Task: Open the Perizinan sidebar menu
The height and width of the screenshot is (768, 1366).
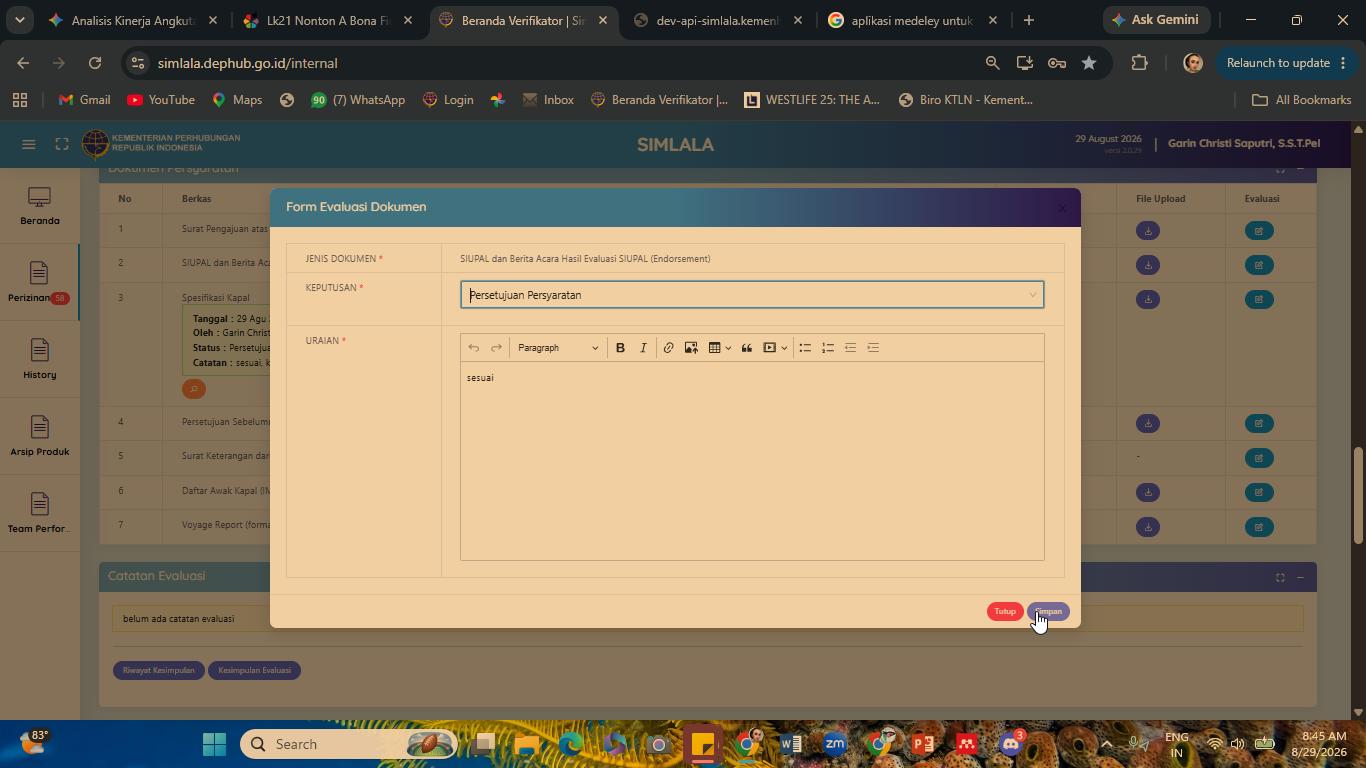Action: pos(39,283)
